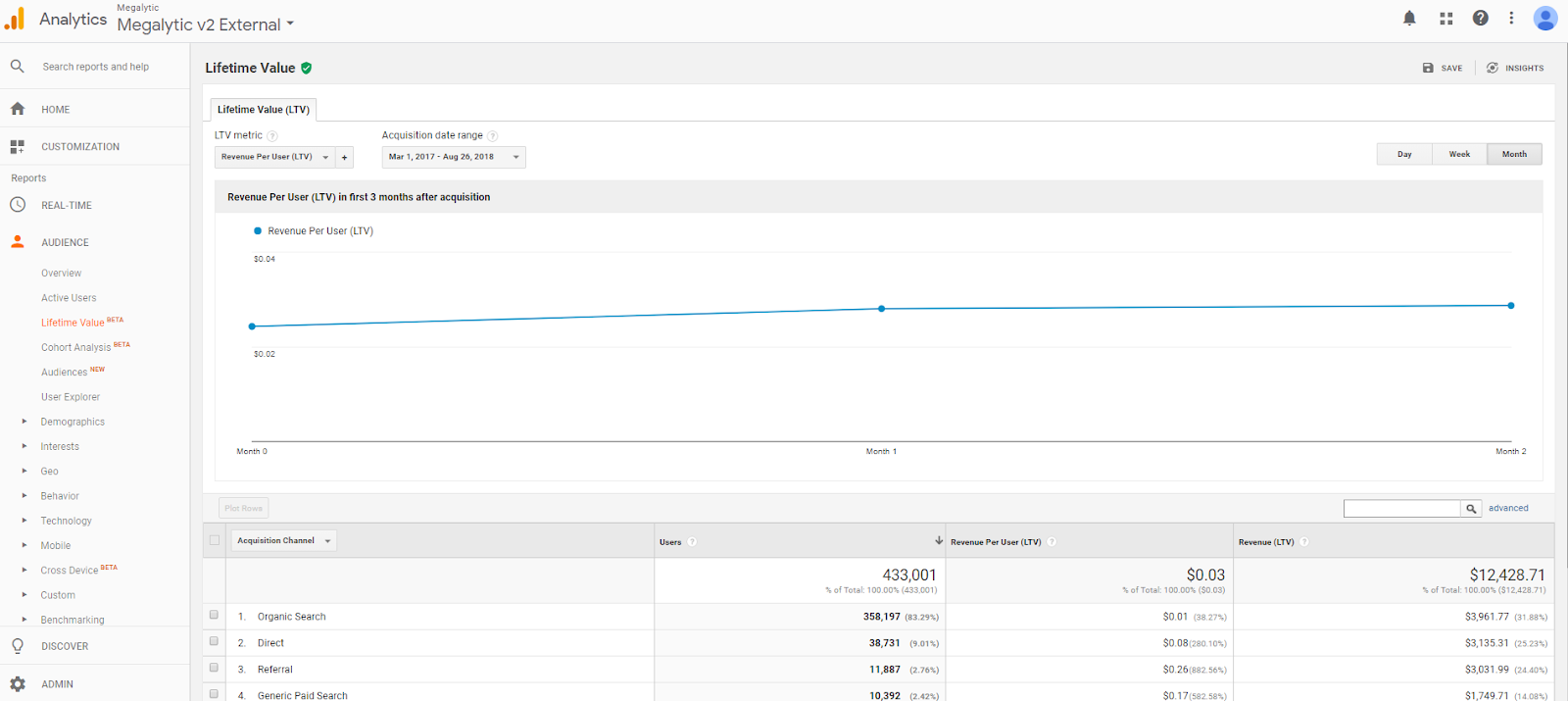Click the Plot Rows button
This screenshot has width=1568, height=701.
coord(243,508)
